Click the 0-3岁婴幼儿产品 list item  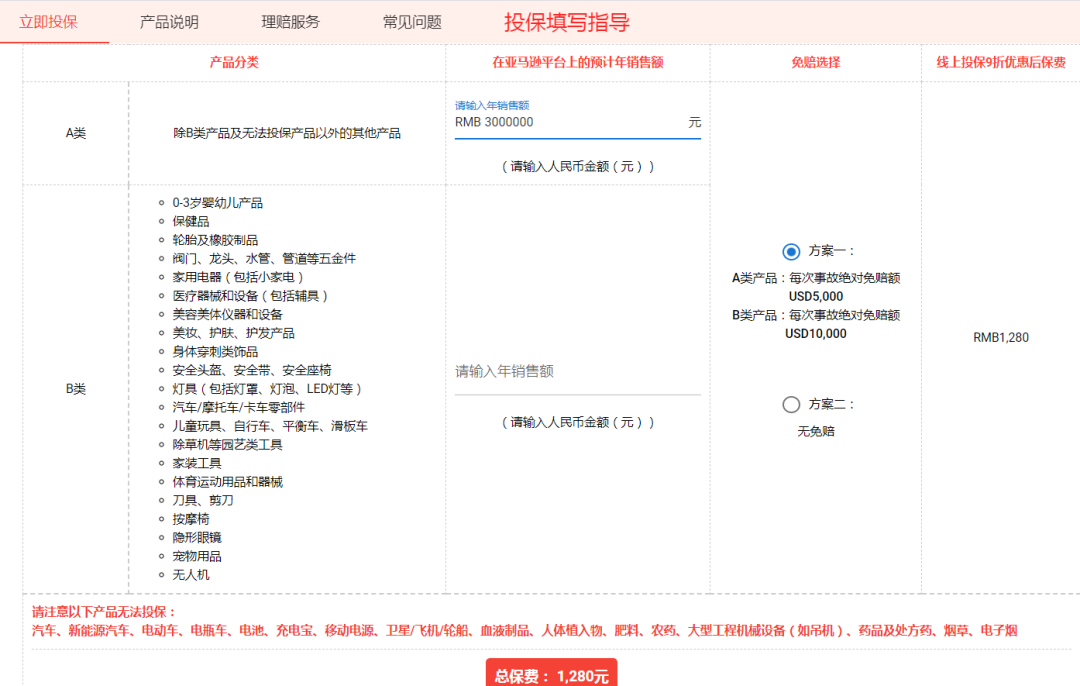point(218,202)
